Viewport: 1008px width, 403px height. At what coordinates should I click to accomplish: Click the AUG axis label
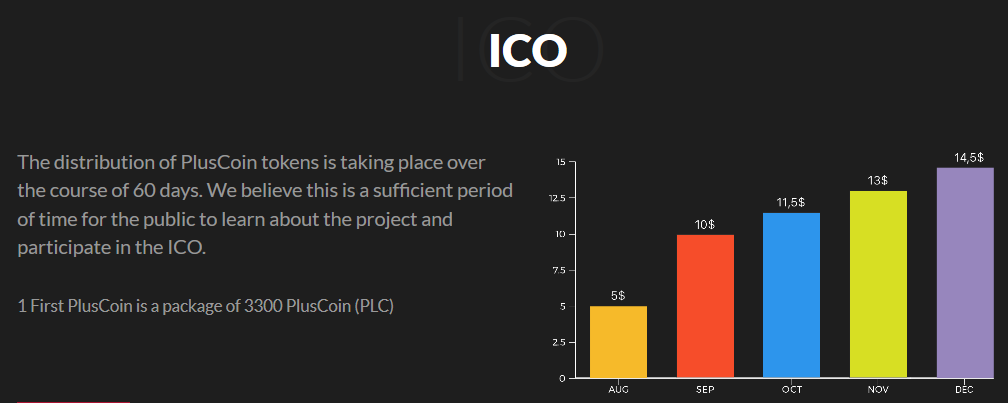(x=618, y=390)
